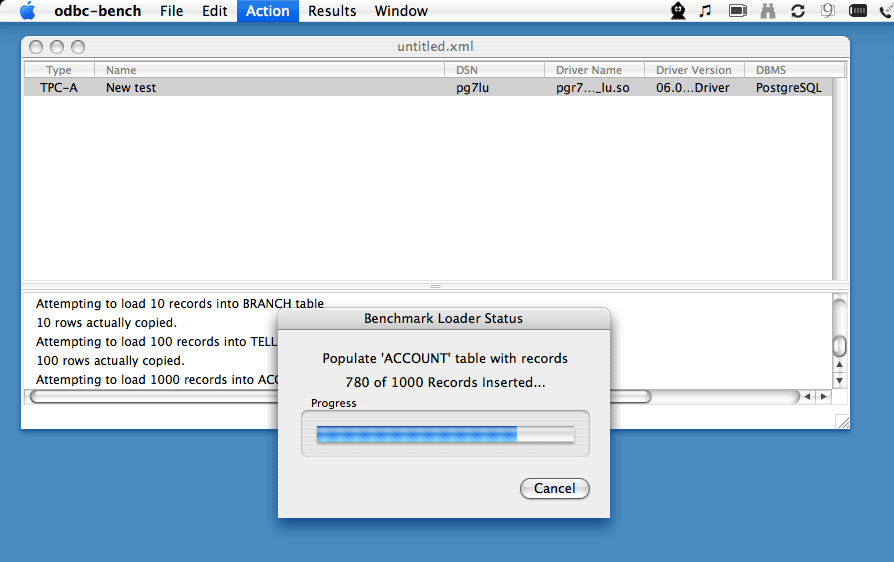The width and height of the screenshot is (894, 562).
Task: Click the music note menu bar icon
Action: coord(706,11)
